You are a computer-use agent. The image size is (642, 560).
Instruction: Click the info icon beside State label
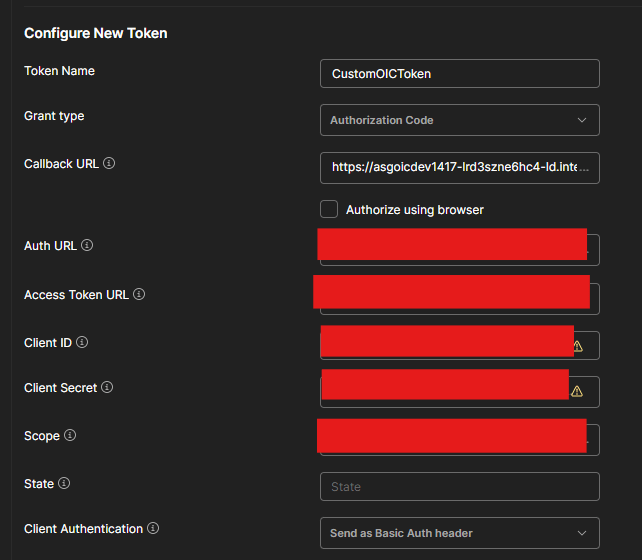[64, 483]
